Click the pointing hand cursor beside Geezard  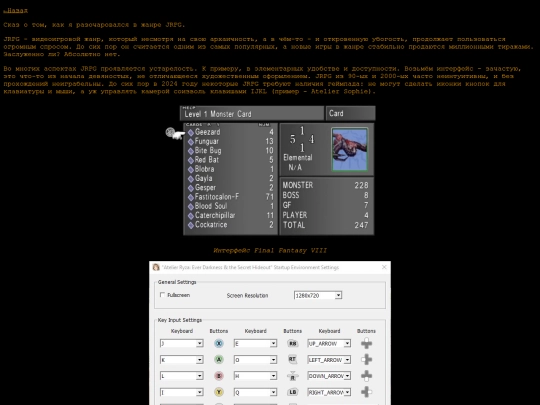click(175, 134)
